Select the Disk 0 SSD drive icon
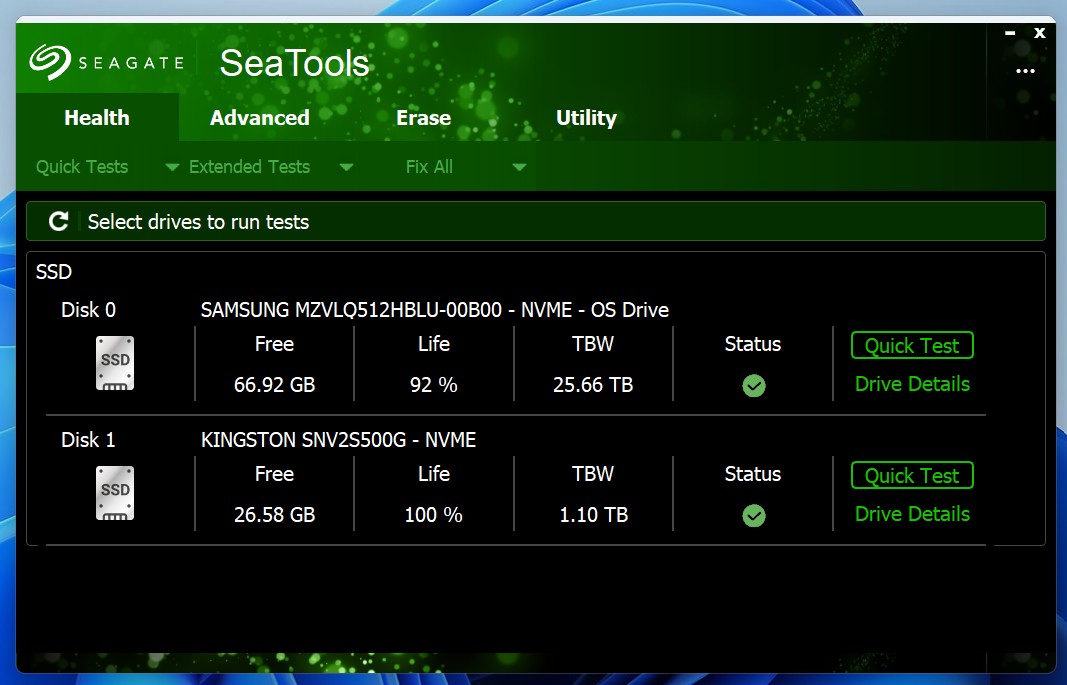 [x=115, y=363]
